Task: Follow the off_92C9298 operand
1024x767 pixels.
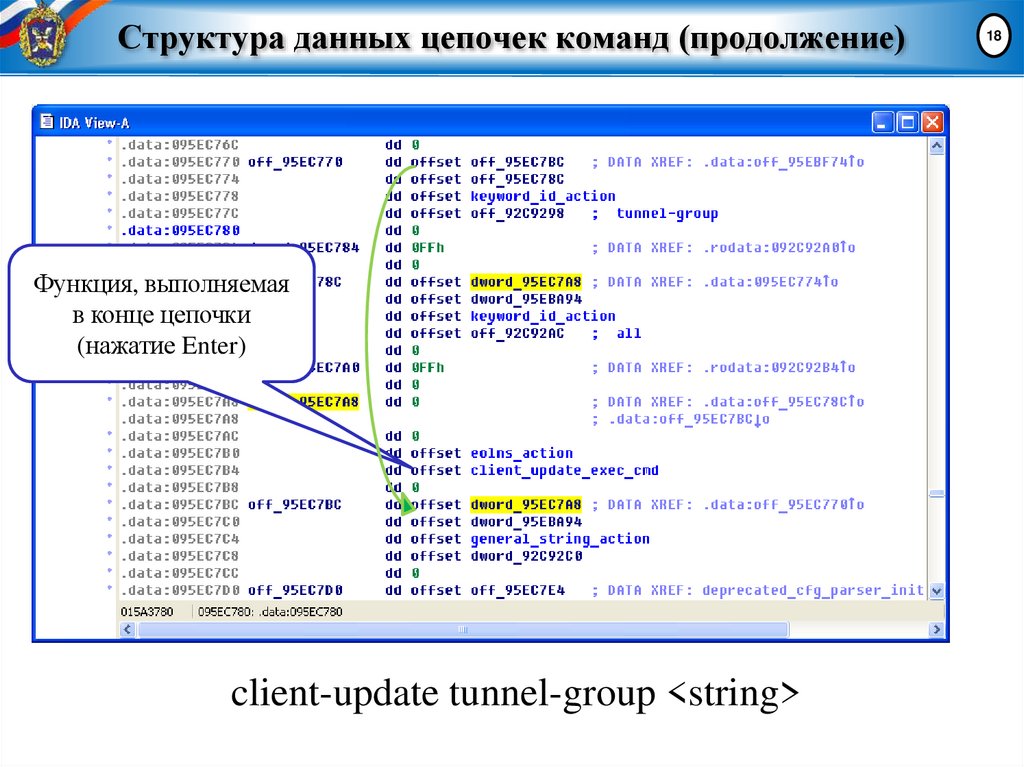Action: coord(517,213)
